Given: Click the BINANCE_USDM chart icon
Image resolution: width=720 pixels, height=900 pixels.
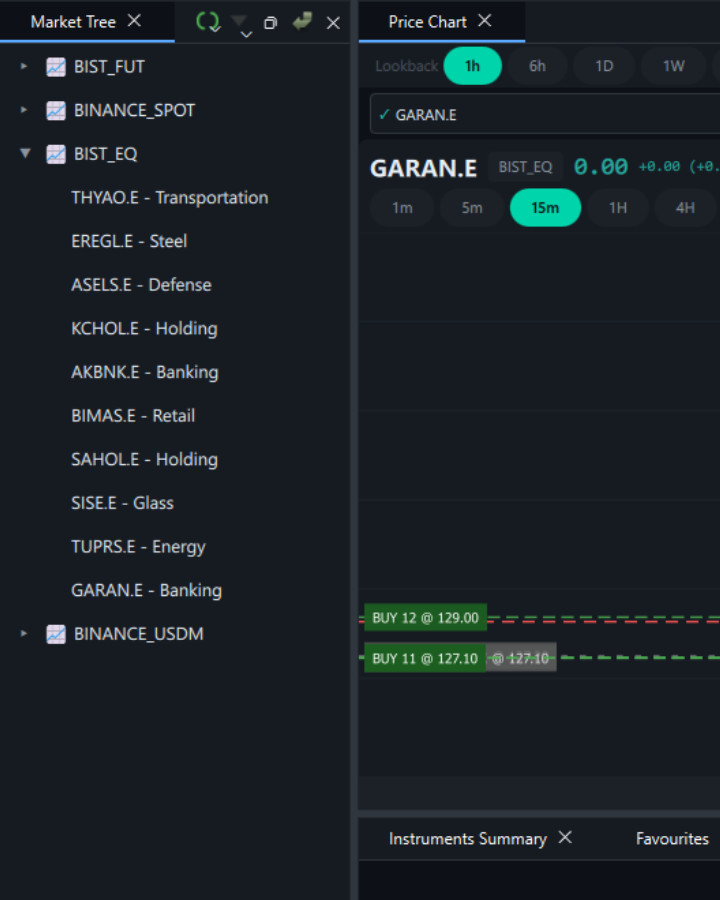Looking at the screenshot, I should click(56, 634).
